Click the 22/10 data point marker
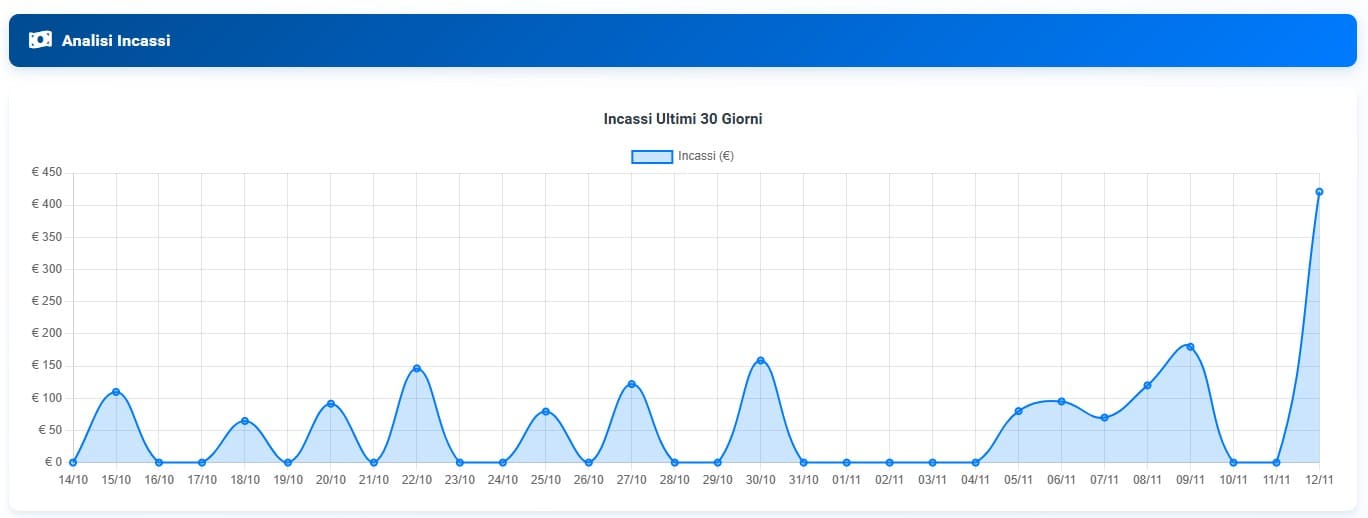1368x518 pixels. (417, 368)
